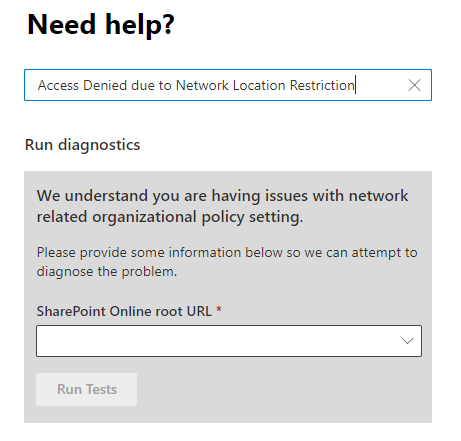Select the Run diagnostics section title
Screen dimensions: 461x441
pyautogui.click(x=82, y=145)
